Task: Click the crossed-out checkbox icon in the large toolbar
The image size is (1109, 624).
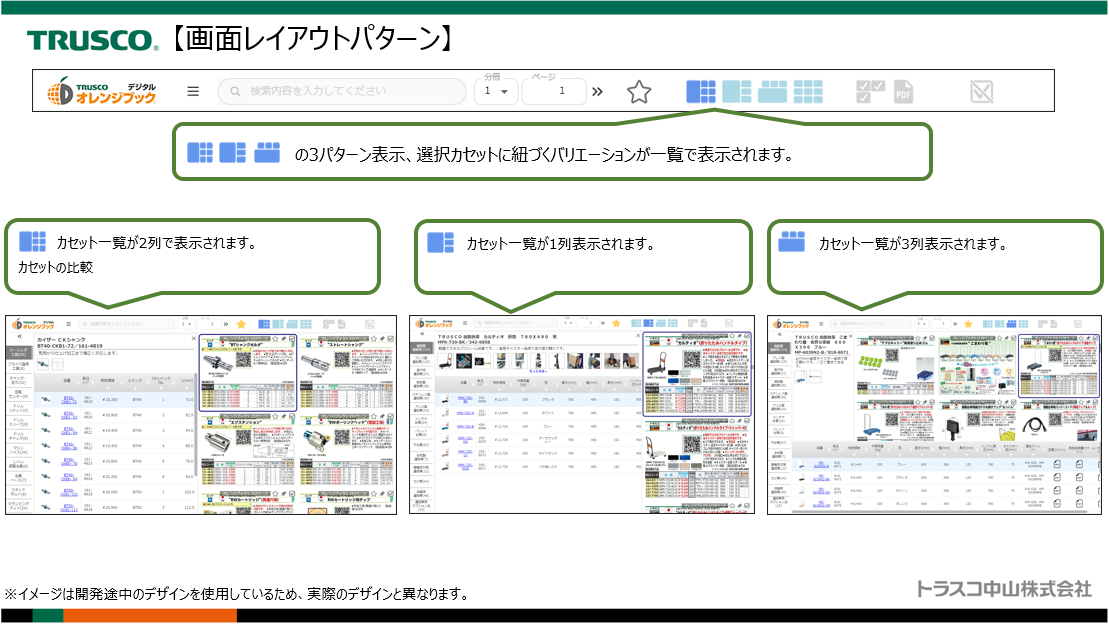Action: point(982,91)
